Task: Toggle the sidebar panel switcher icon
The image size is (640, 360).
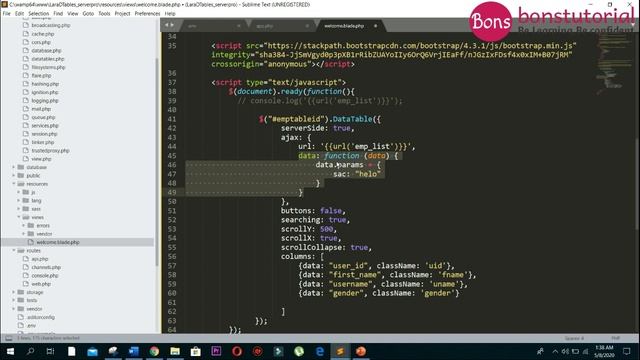Action: coord(9,338)
